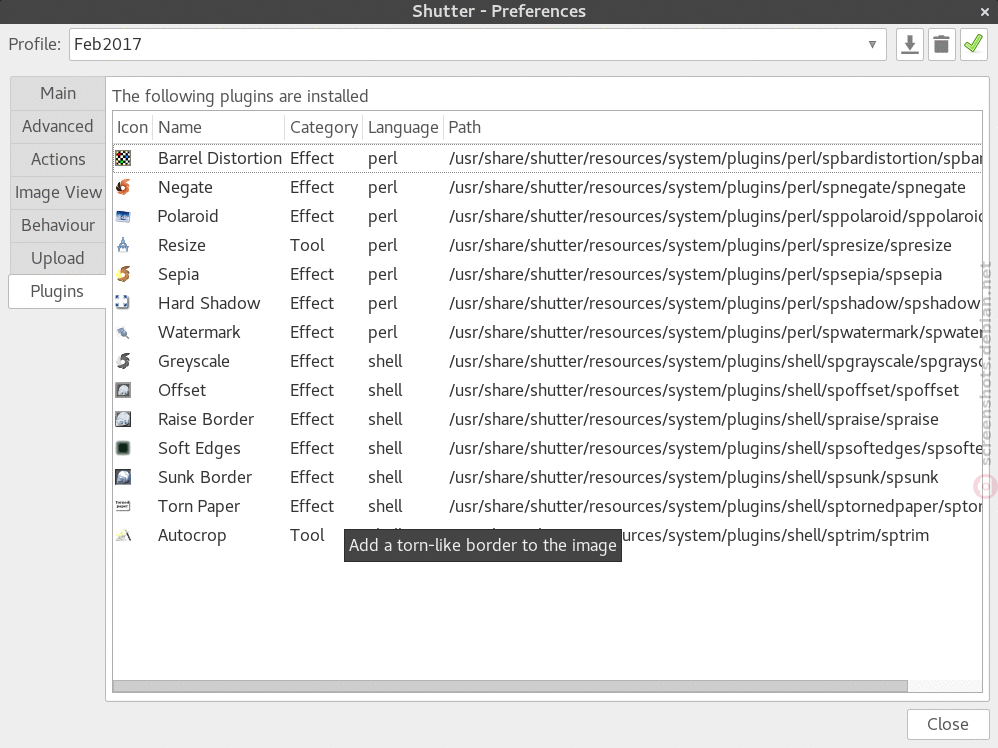Click the spnegate path in the Negate row
998x748 pixels.
tap(707, 187)
